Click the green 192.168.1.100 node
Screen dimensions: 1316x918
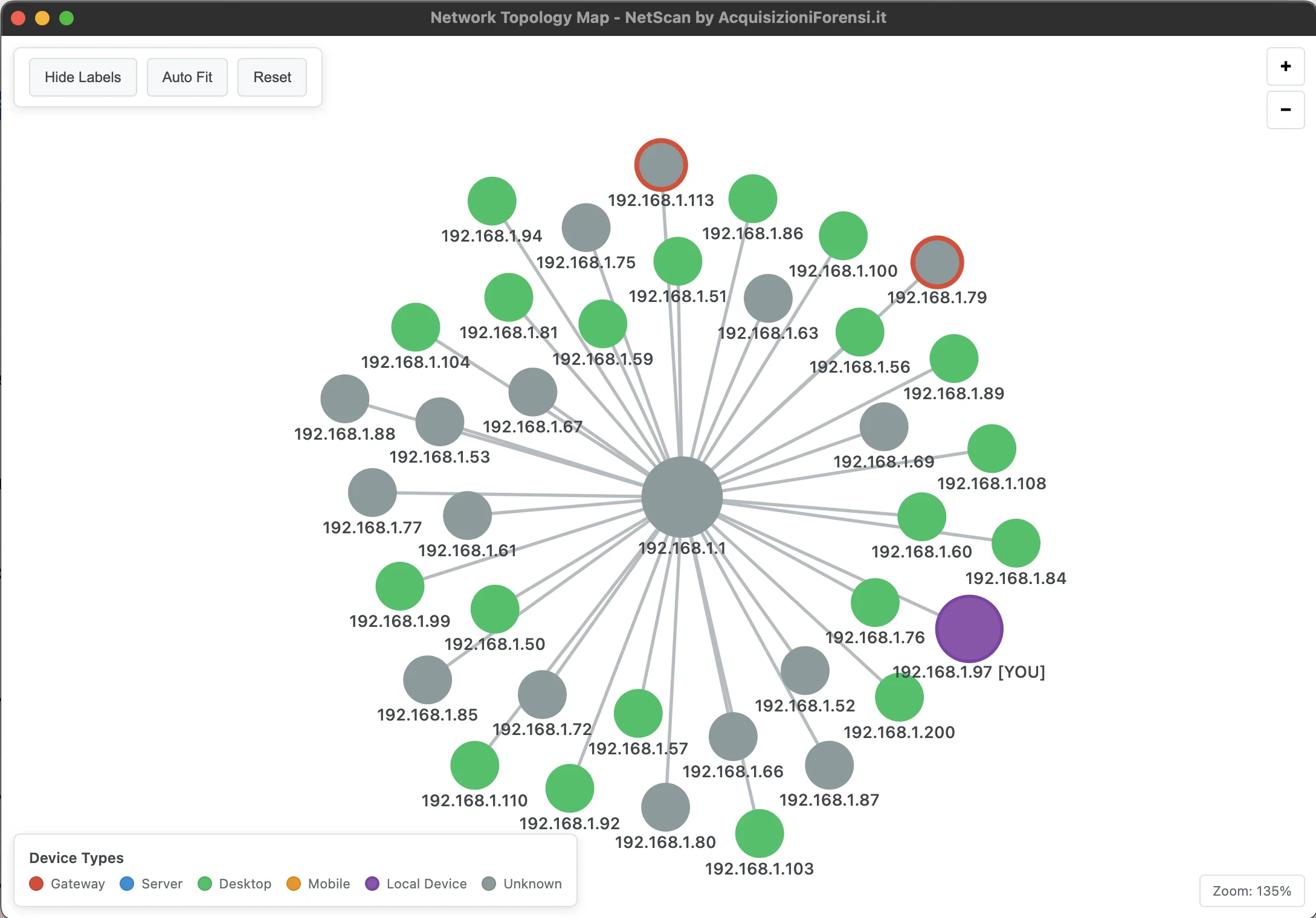[x=843, y=236]
